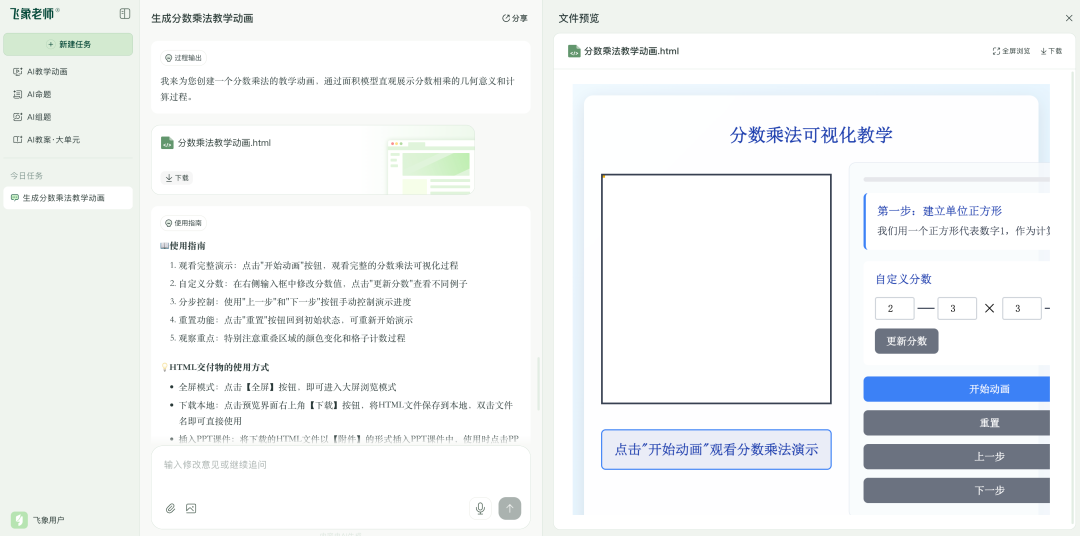The width and height of the screenshot is (1080, 536).
Task: Select AI组题 in sidebar
Action: tap(39, 117)
